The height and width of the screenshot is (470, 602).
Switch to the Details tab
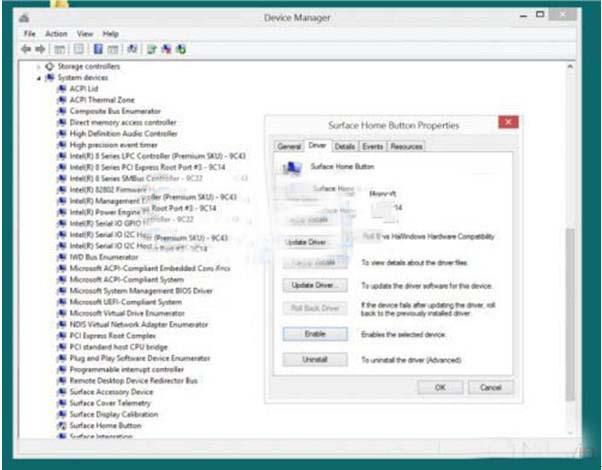coord(345,147)
